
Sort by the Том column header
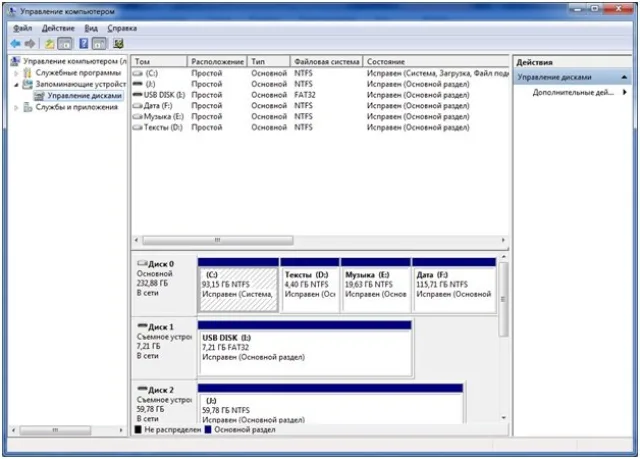coord(159,62)
